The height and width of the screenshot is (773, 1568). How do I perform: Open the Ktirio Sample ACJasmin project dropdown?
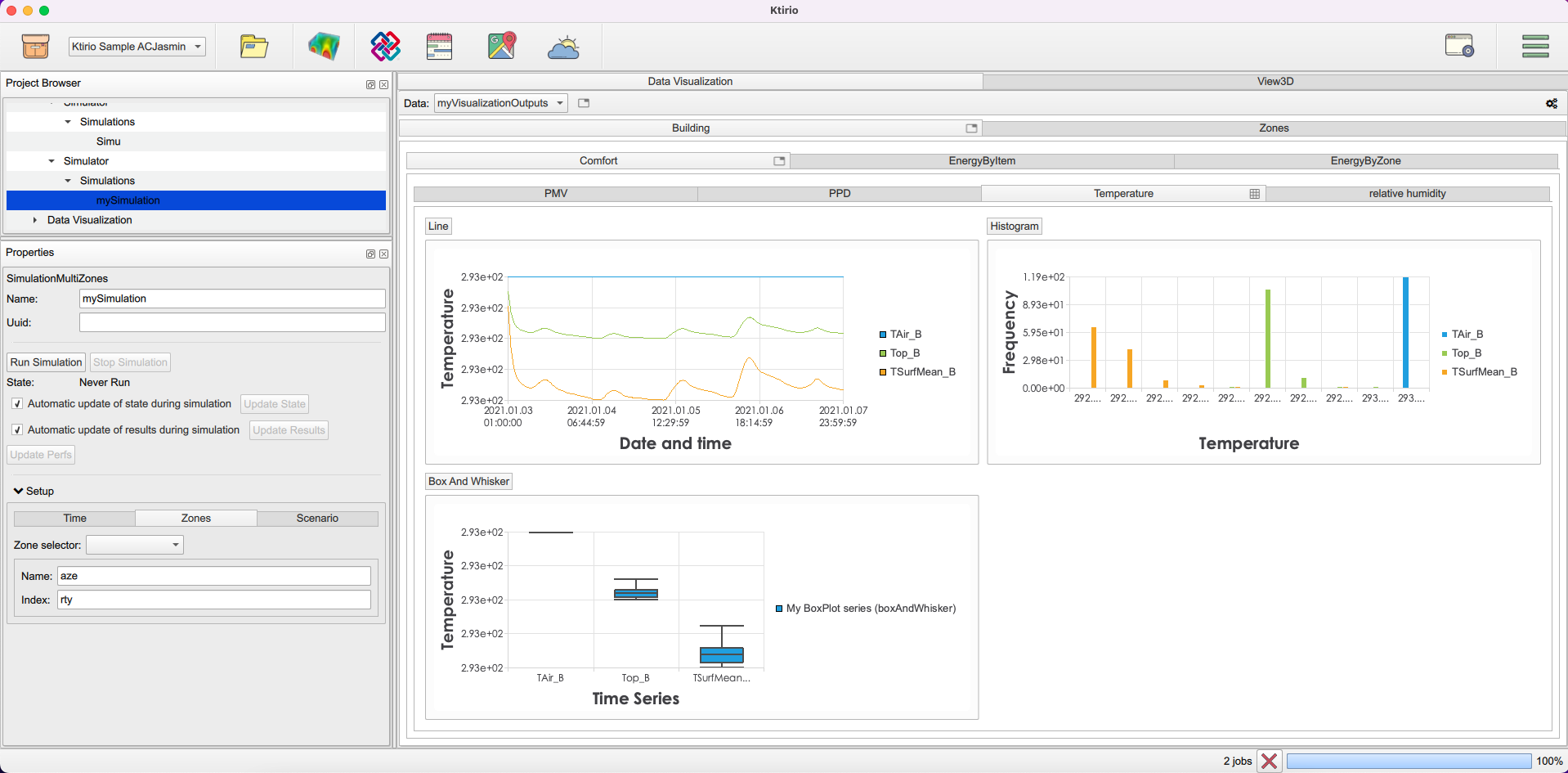(137, 47)
